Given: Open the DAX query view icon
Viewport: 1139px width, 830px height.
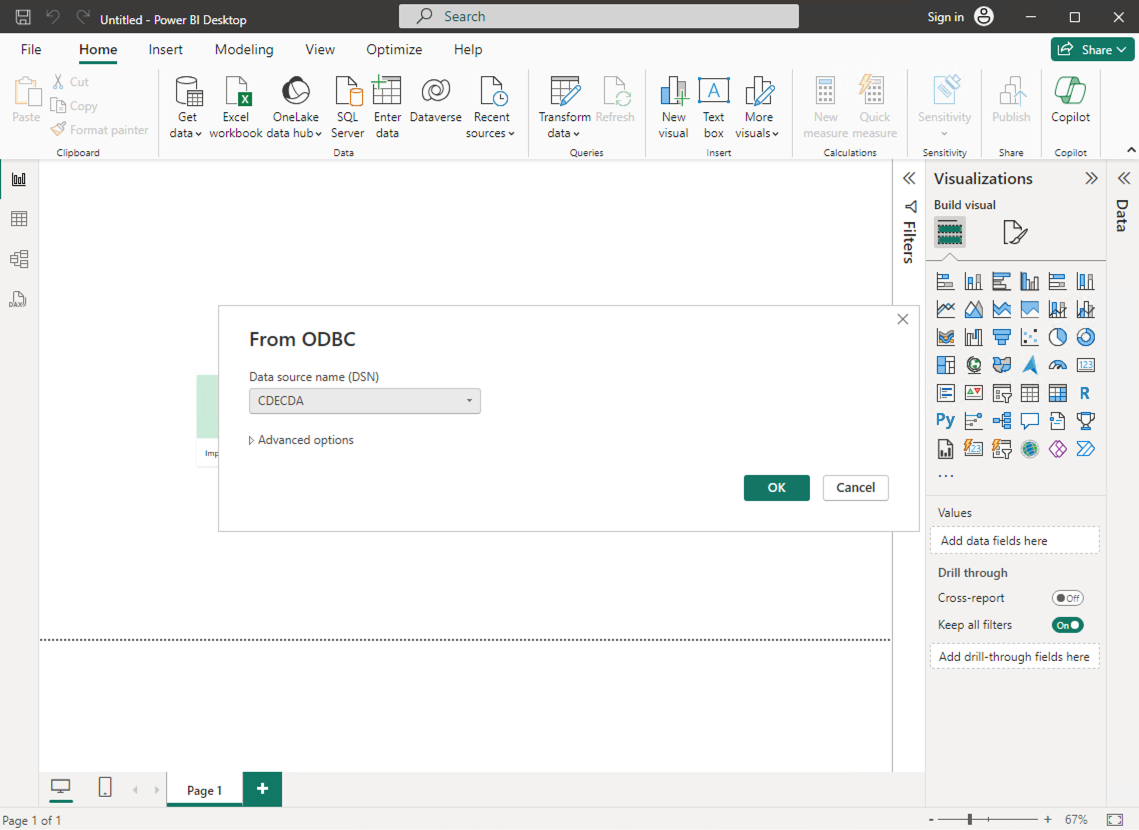Looking at the screenshot, I should [19, 299].
